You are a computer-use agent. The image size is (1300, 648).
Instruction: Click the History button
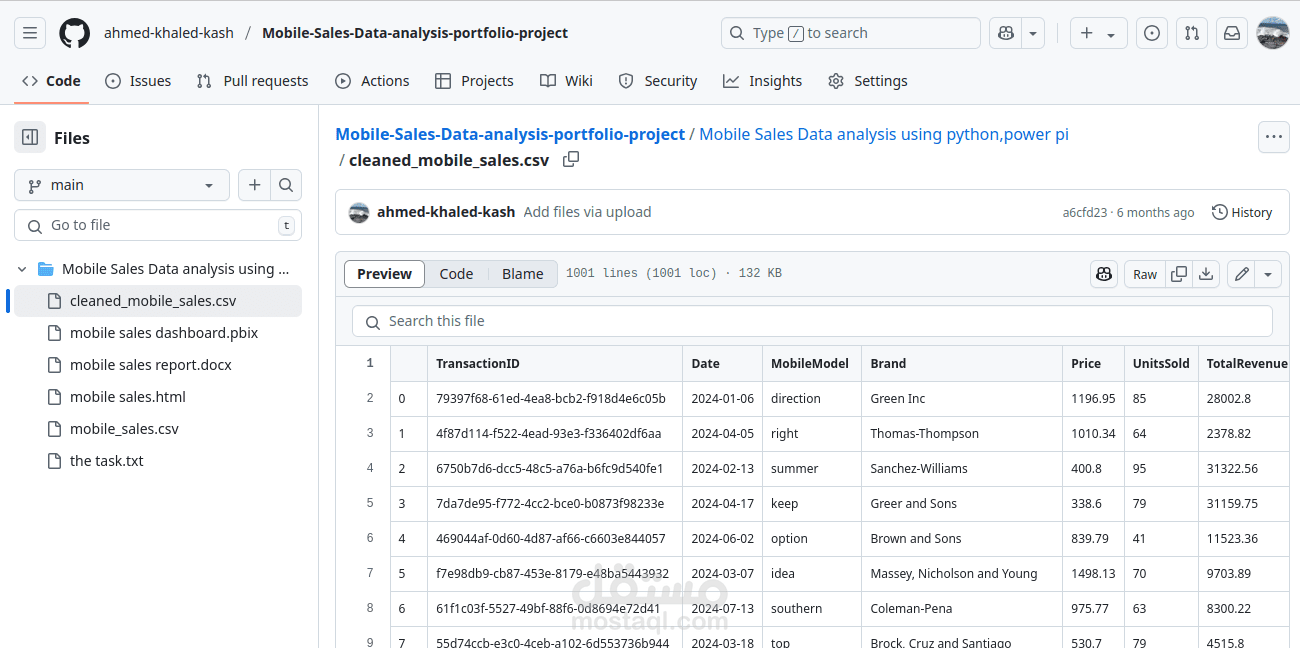point(1242,212)
